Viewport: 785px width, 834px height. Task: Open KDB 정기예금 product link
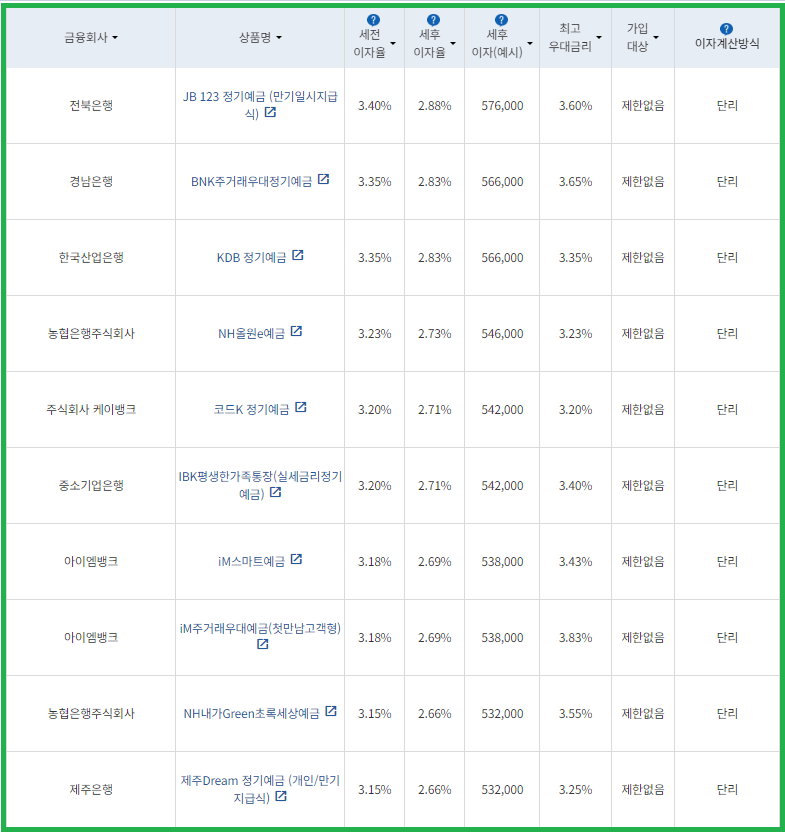click(251, 257)
